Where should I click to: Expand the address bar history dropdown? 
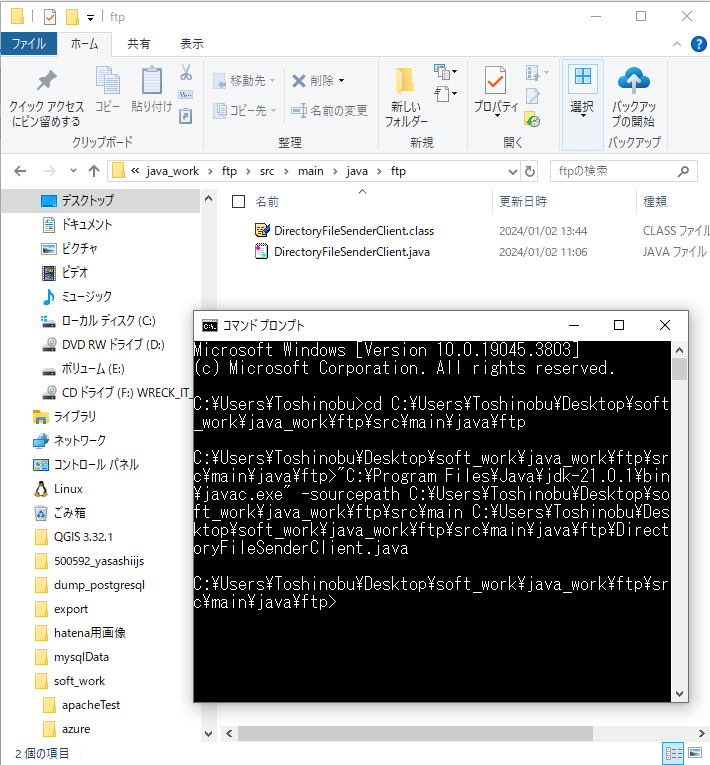[x=512, y=172]
